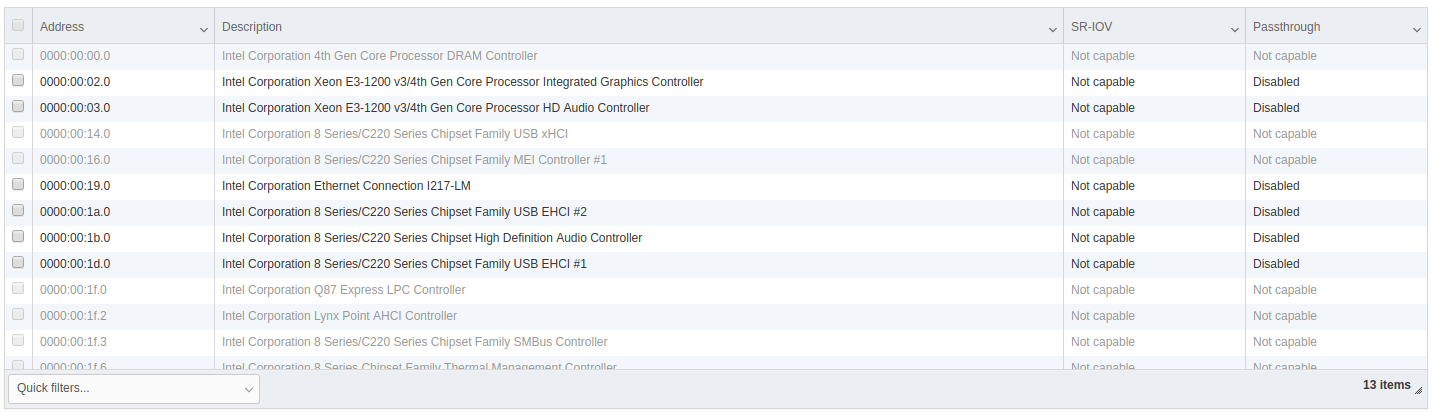Image resolution: width=1433 pixels, height=414 pixels.
Task: Check the box for address 0000:00:1b.0
Action: (x=17, y=236)
